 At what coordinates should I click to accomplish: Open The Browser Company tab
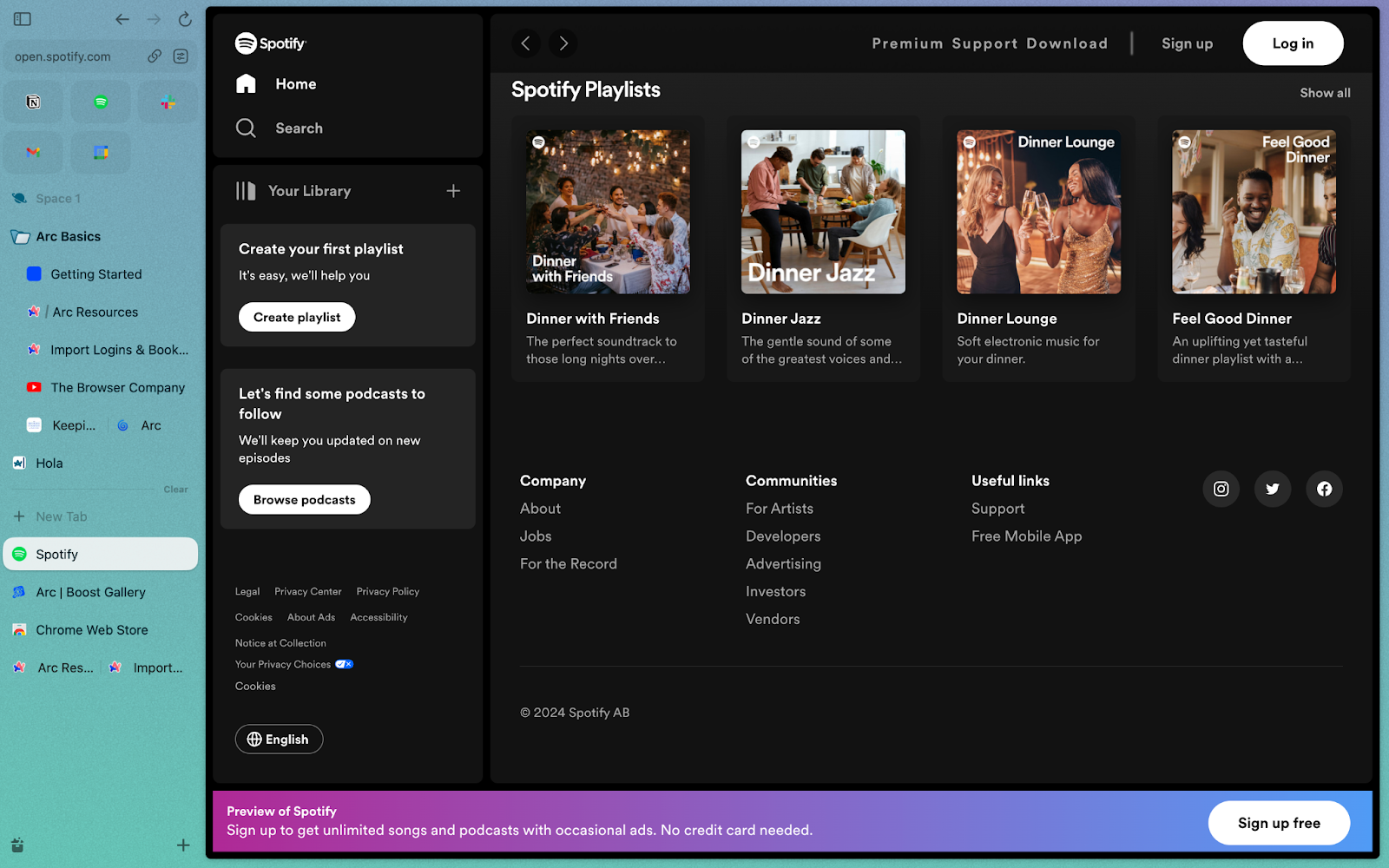point(104,388)
